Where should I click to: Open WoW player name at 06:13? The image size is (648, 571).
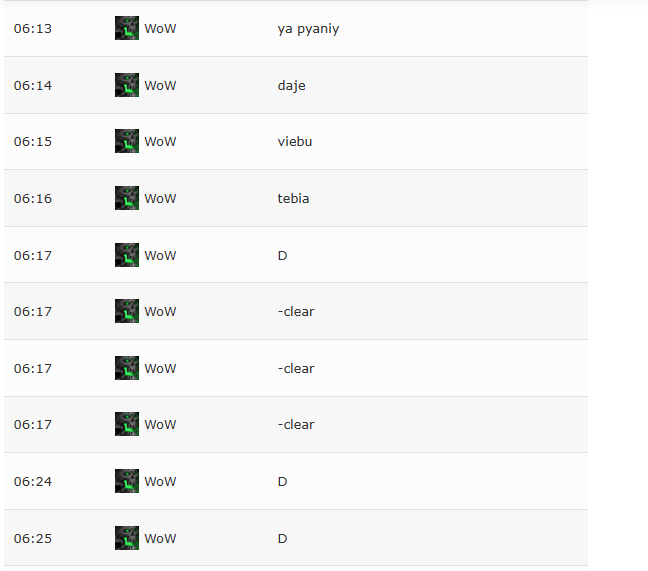tap(160, 29)
